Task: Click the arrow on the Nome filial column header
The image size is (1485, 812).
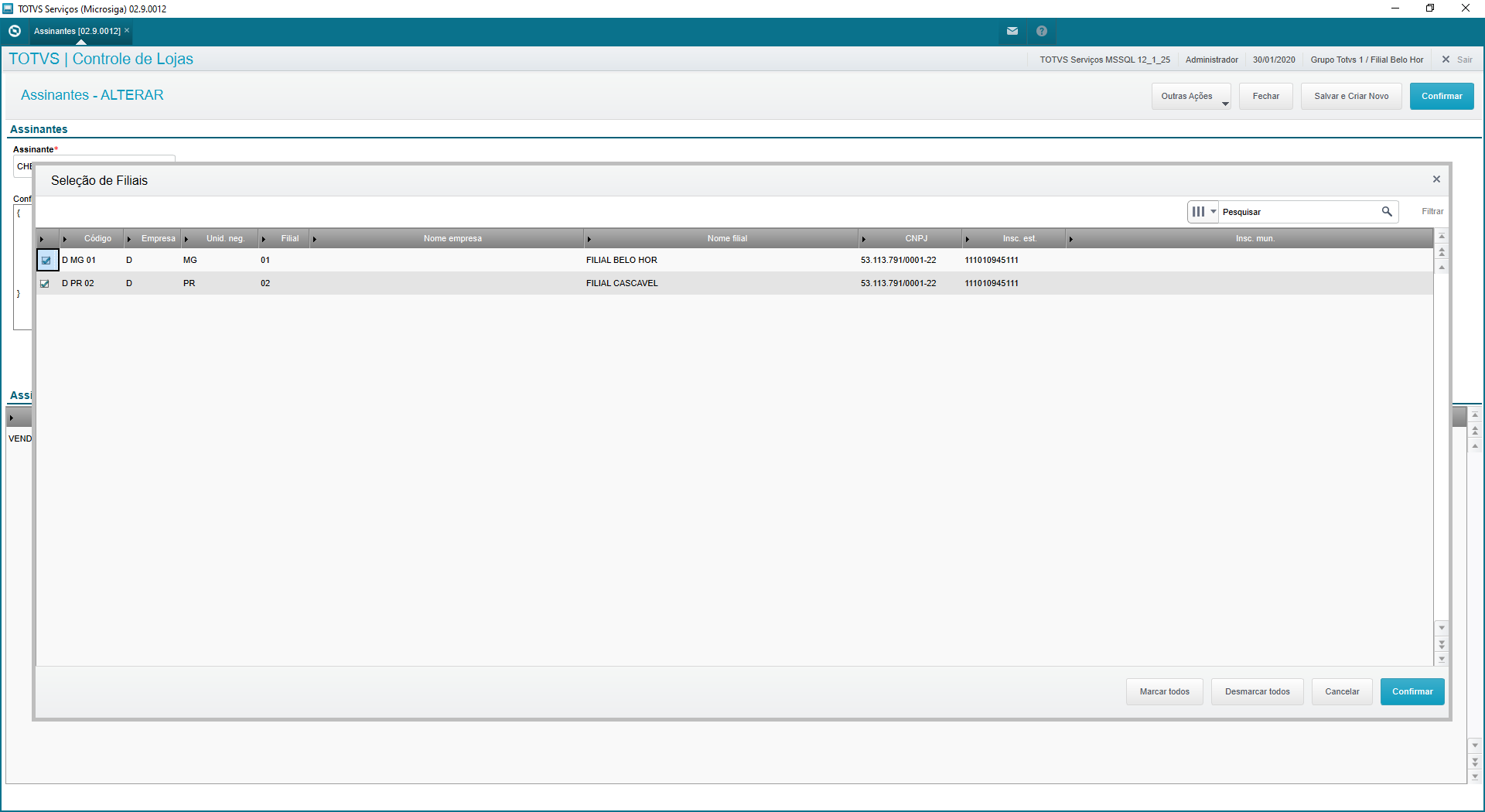Action: pyautogui.click(x=589, y=239)
